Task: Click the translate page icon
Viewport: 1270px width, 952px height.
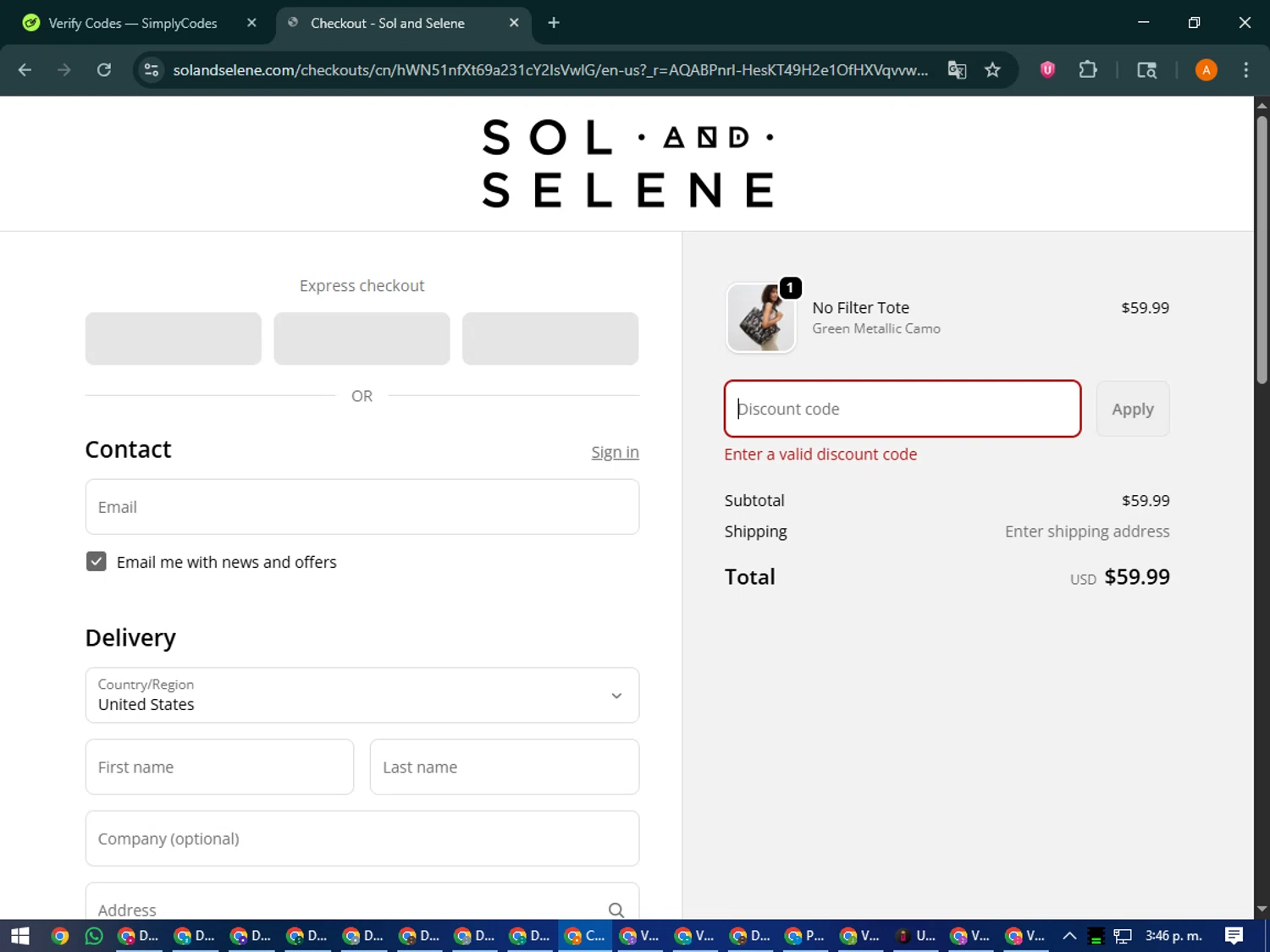Action: point(957,70)
